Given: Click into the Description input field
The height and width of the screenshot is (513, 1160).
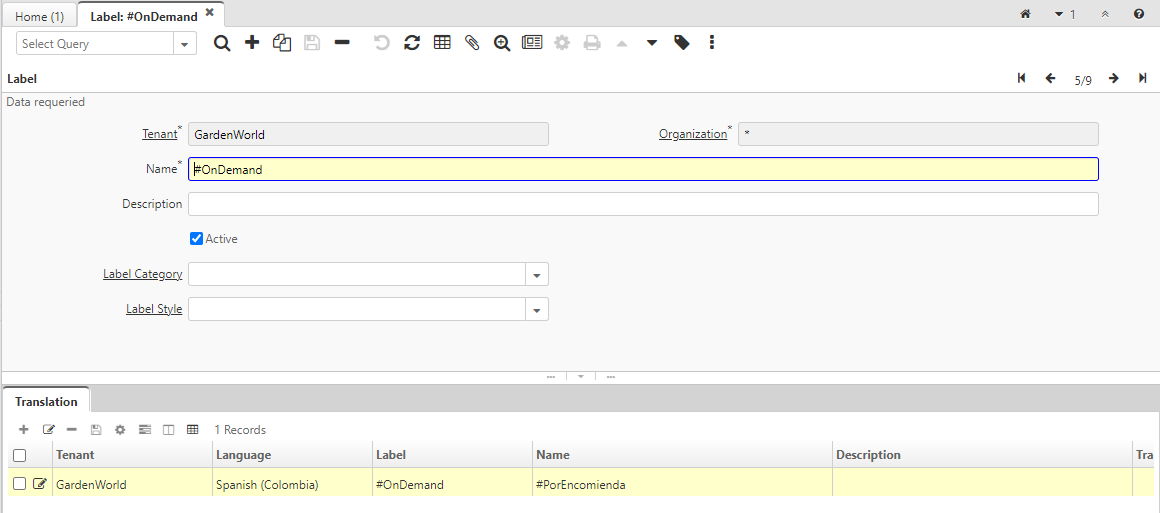Looking at the screenshot, I should (x=642, y=204).
